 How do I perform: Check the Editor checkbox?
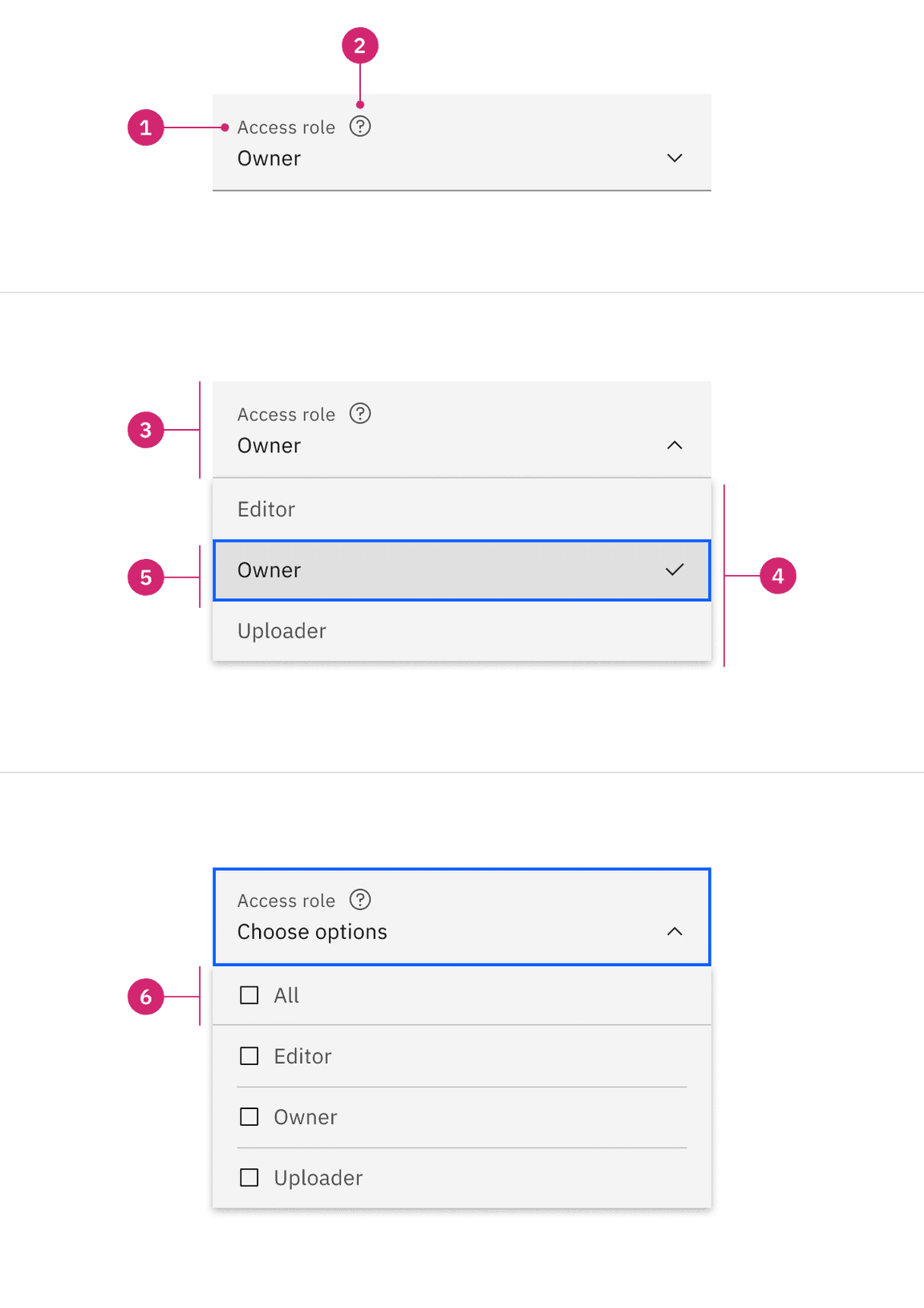coord(249,1056)
